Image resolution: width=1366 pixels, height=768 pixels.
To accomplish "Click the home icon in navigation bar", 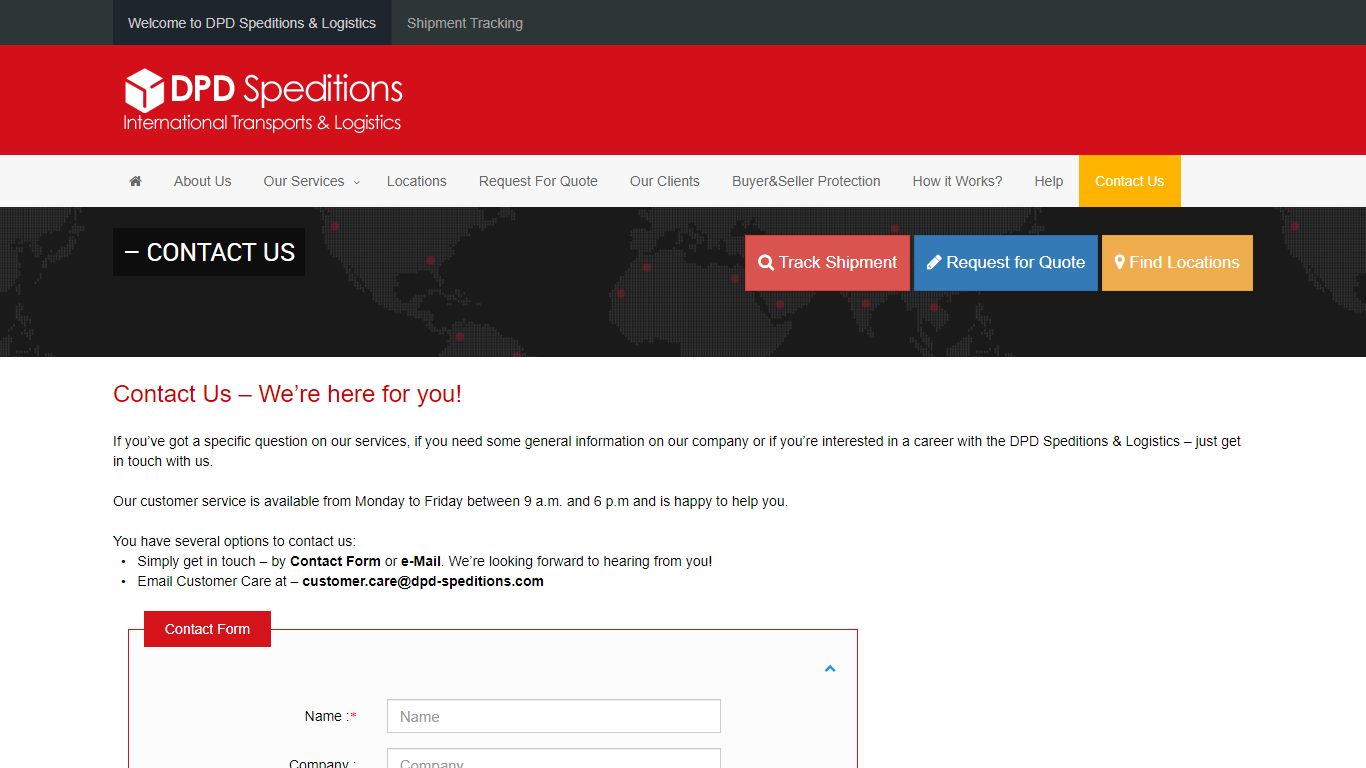I will coord(135,181).
